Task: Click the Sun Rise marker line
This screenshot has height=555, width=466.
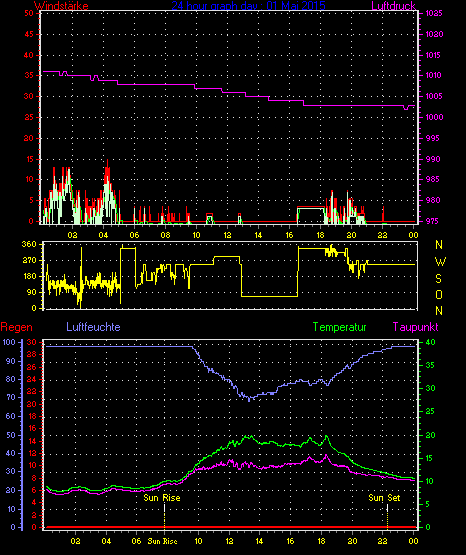Action: click(165, 516)
